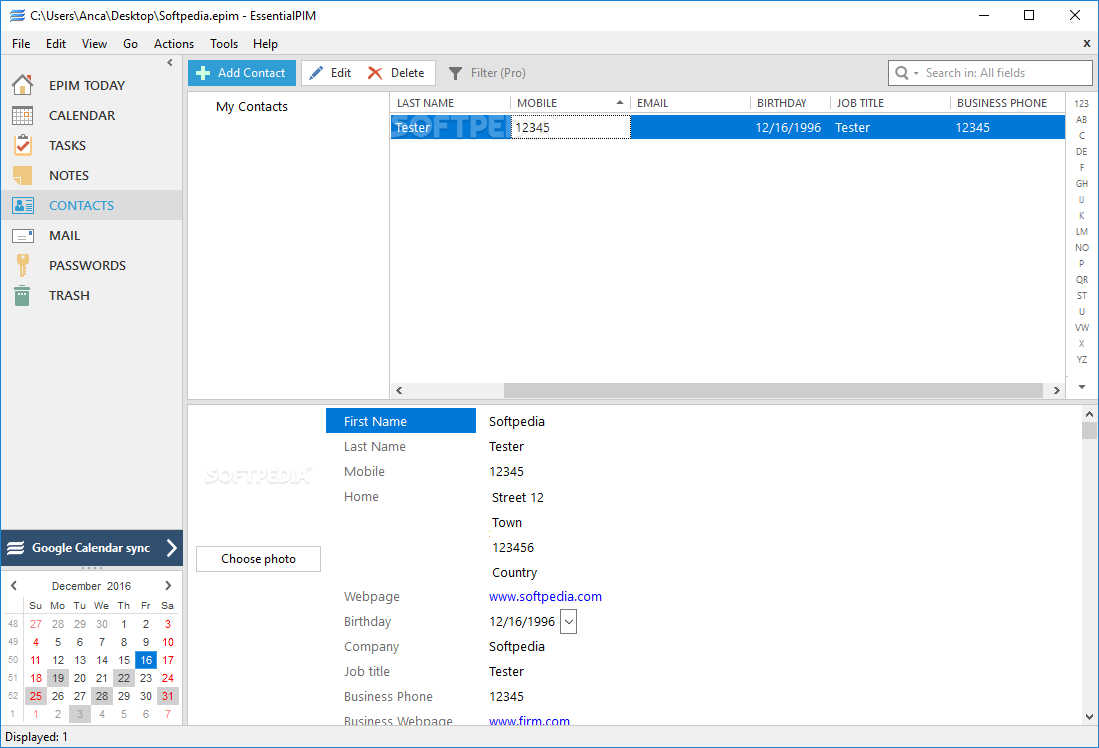Screen dimensions: 1099x748
Task: Click the Google Calendar sync banner
Action: [92, 548]
